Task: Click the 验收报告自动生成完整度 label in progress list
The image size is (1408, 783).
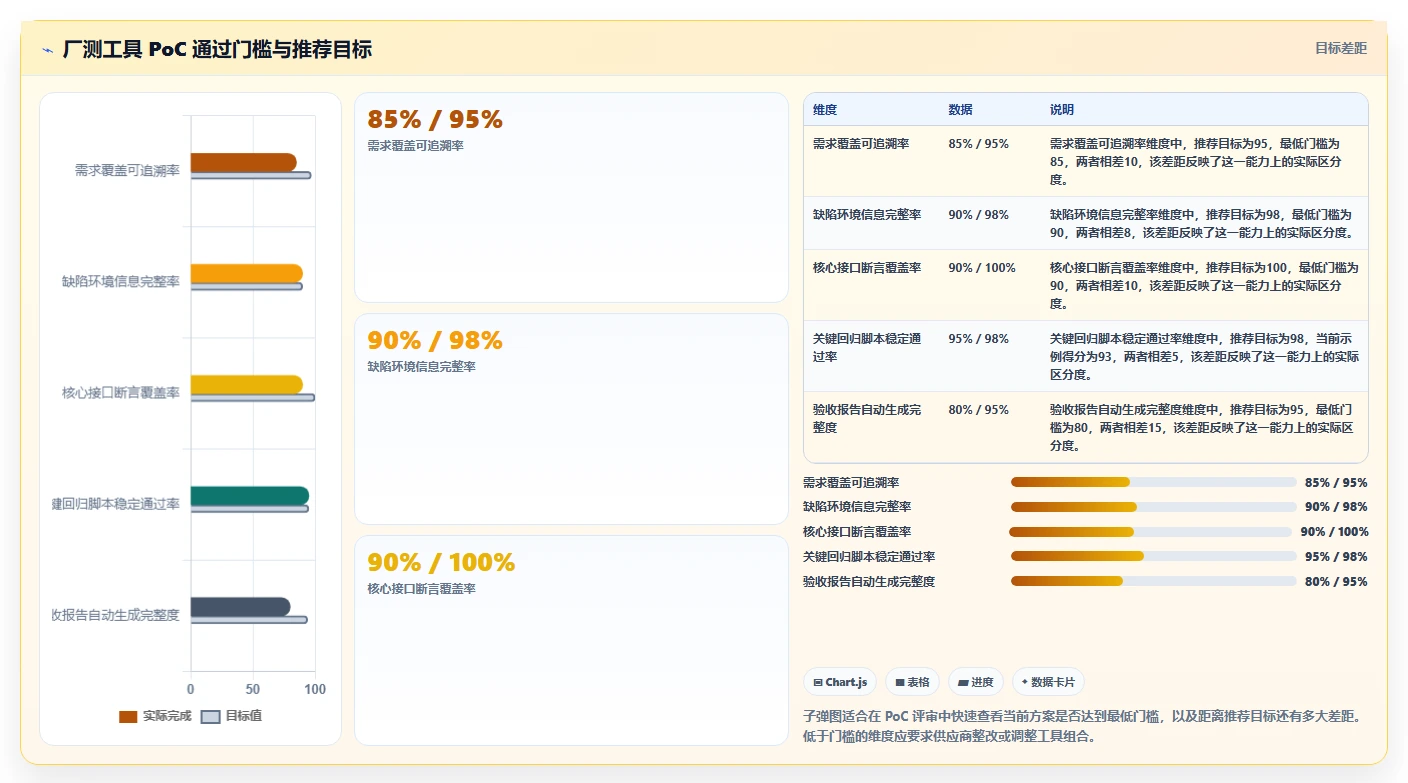Action: (x=869, y=581)
